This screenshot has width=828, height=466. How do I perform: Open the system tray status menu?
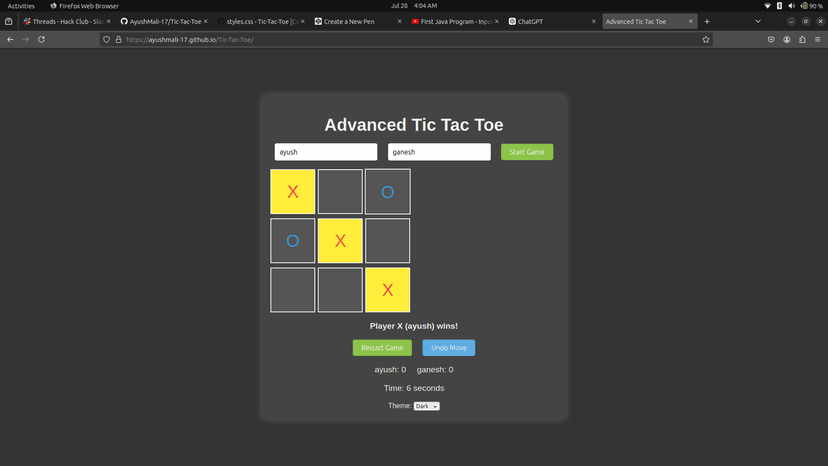tap(794, 6)
